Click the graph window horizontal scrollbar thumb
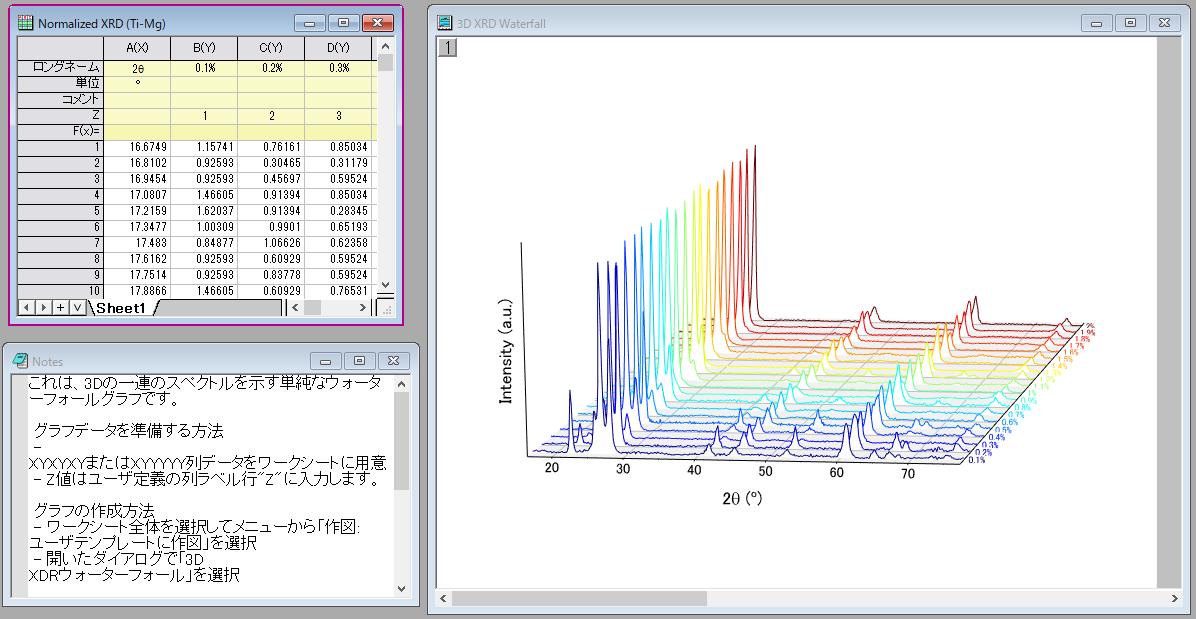Screen dimensions: 1196x619 pos(580,598)
